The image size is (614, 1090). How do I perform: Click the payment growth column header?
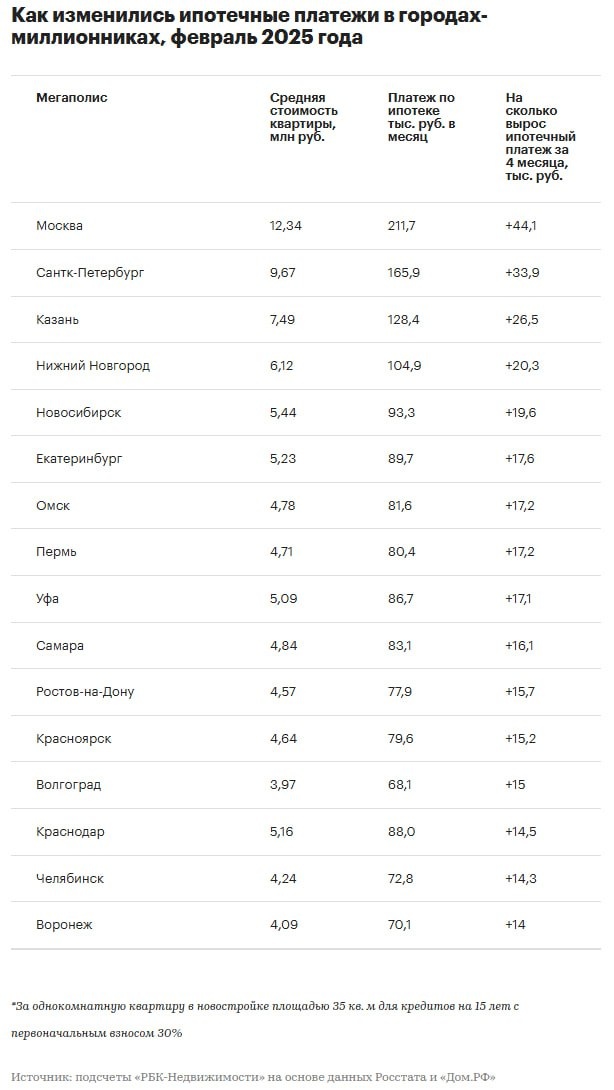[x=540, y=136]
